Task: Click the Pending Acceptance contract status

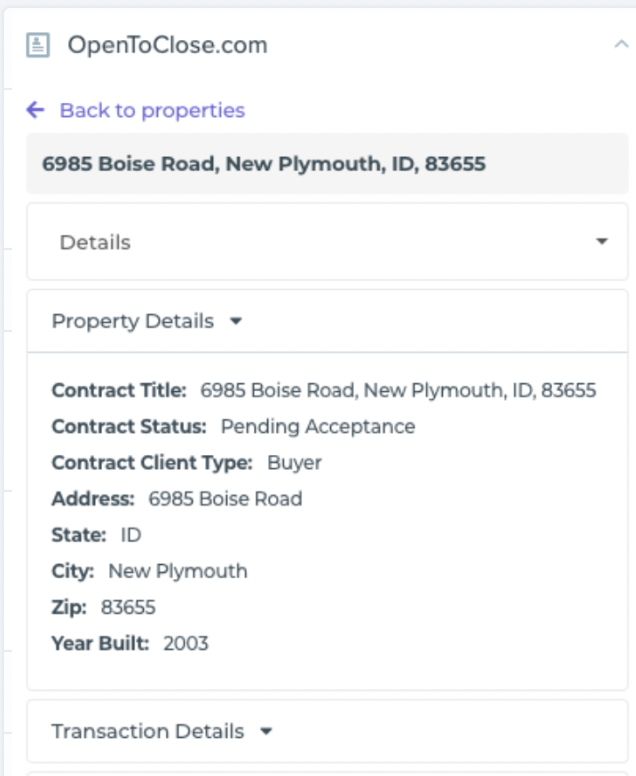Action: [x=317, y=426]
